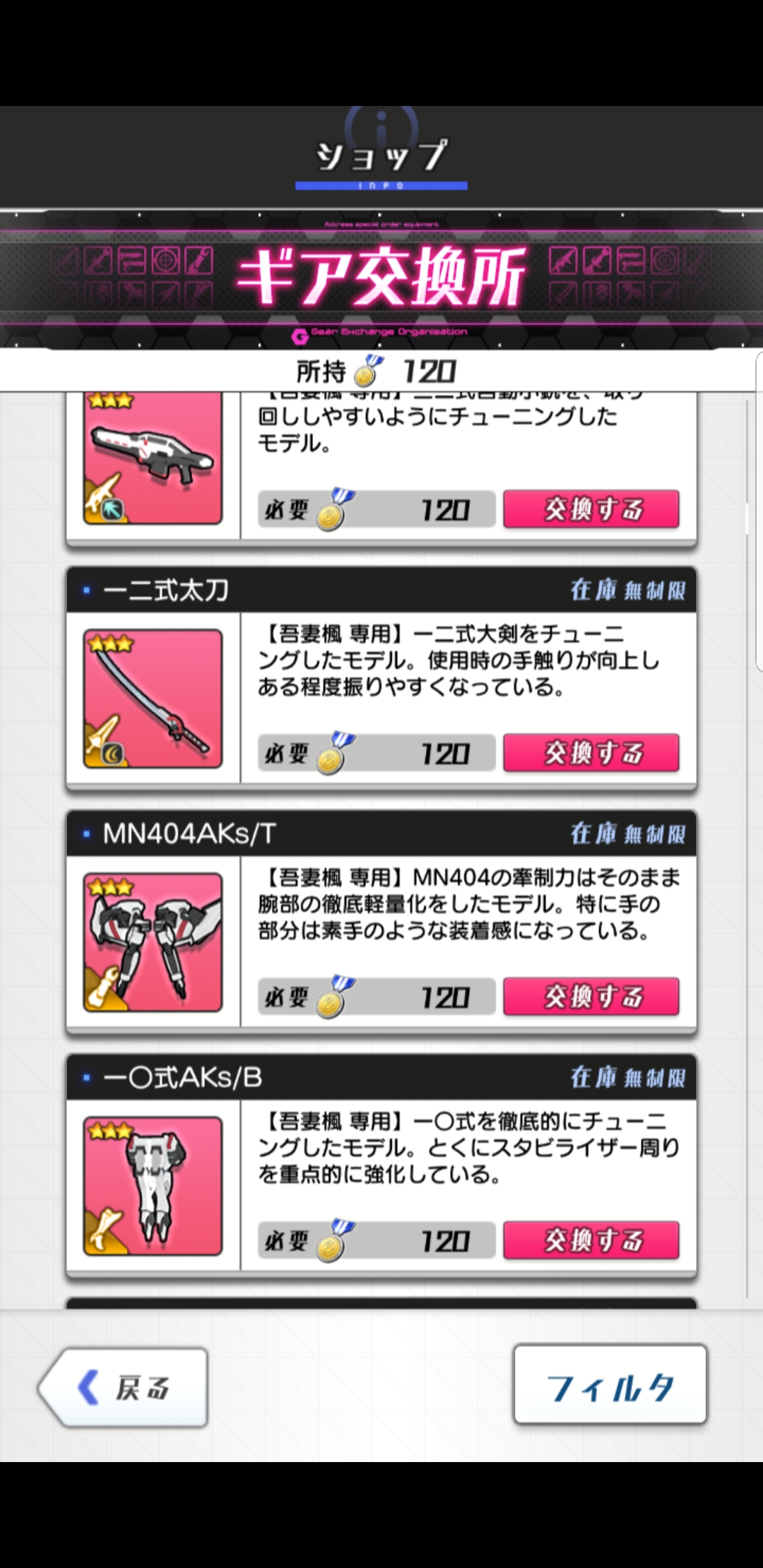Exchange the 一二式太刀 for 120 medals
Viewport: 763px width, 1568px height.
591,753
